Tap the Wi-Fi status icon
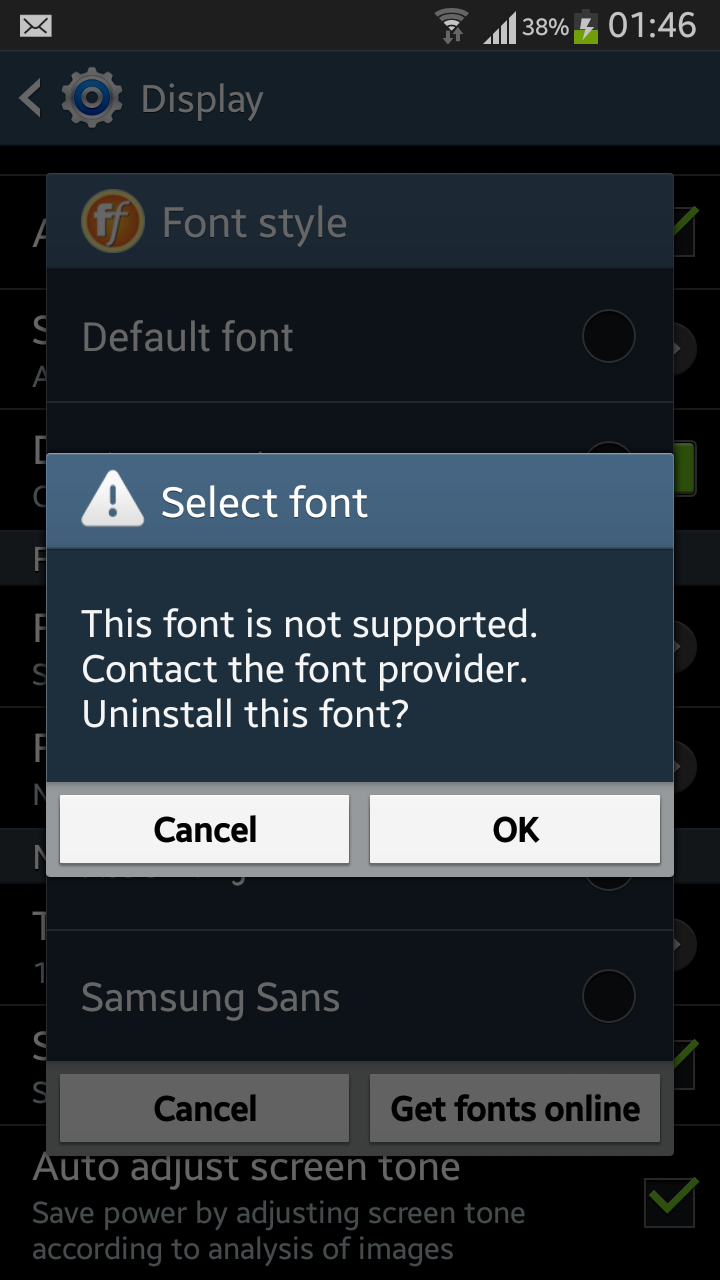This screenshot has width=720, height=1280. click(x=453, y=25)
